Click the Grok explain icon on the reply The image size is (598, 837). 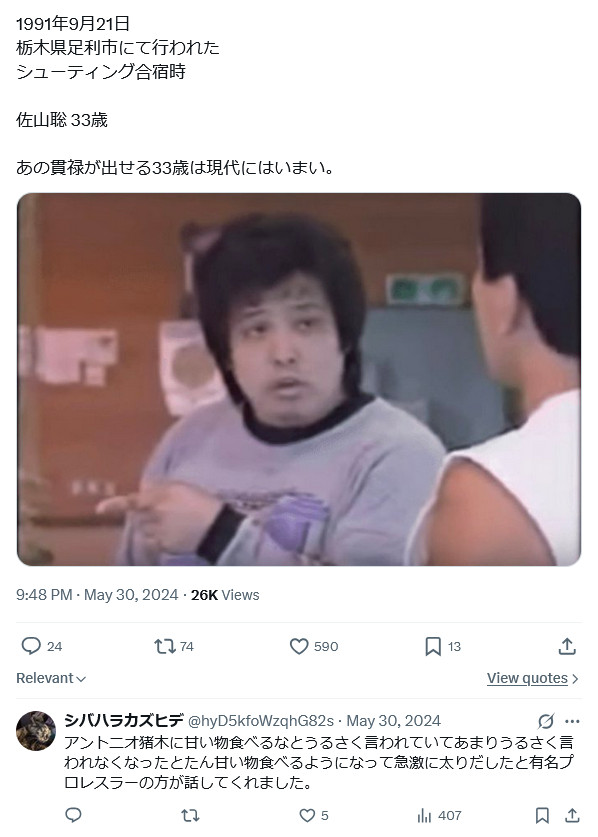click(x=546, y=721)
